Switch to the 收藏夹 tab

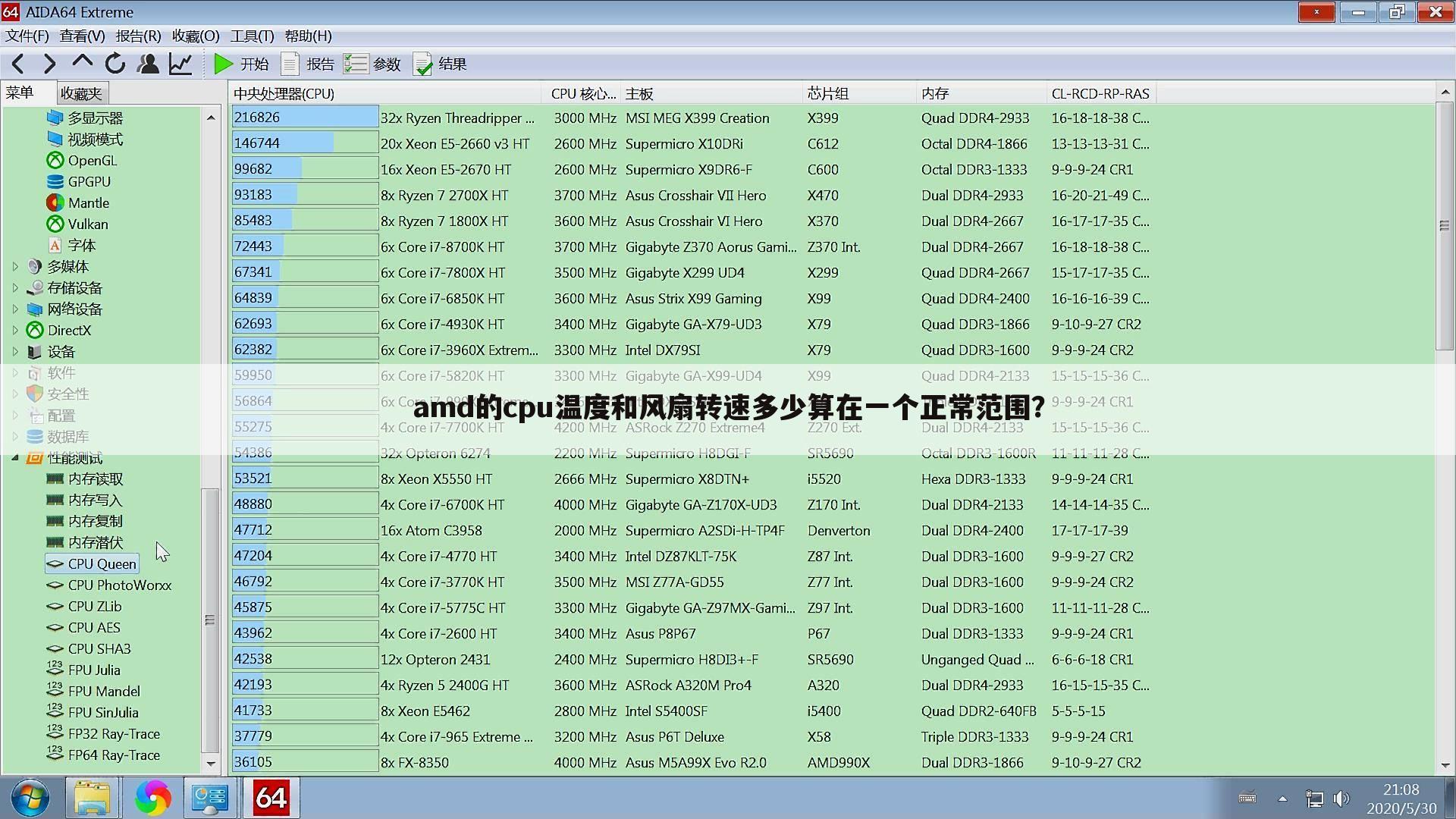[82, 93]
